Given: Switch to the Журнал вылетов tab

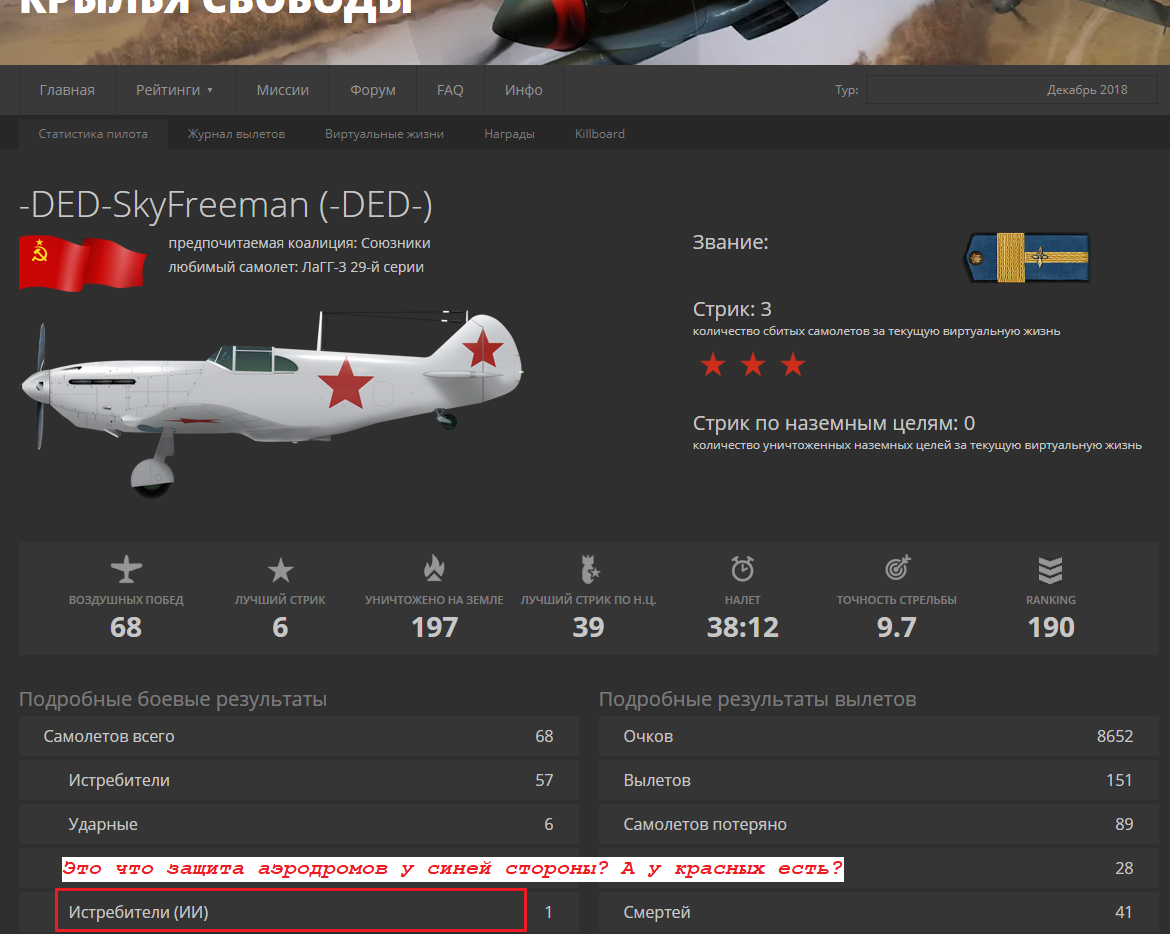Looking at the screenshot, I should point(237,134).
